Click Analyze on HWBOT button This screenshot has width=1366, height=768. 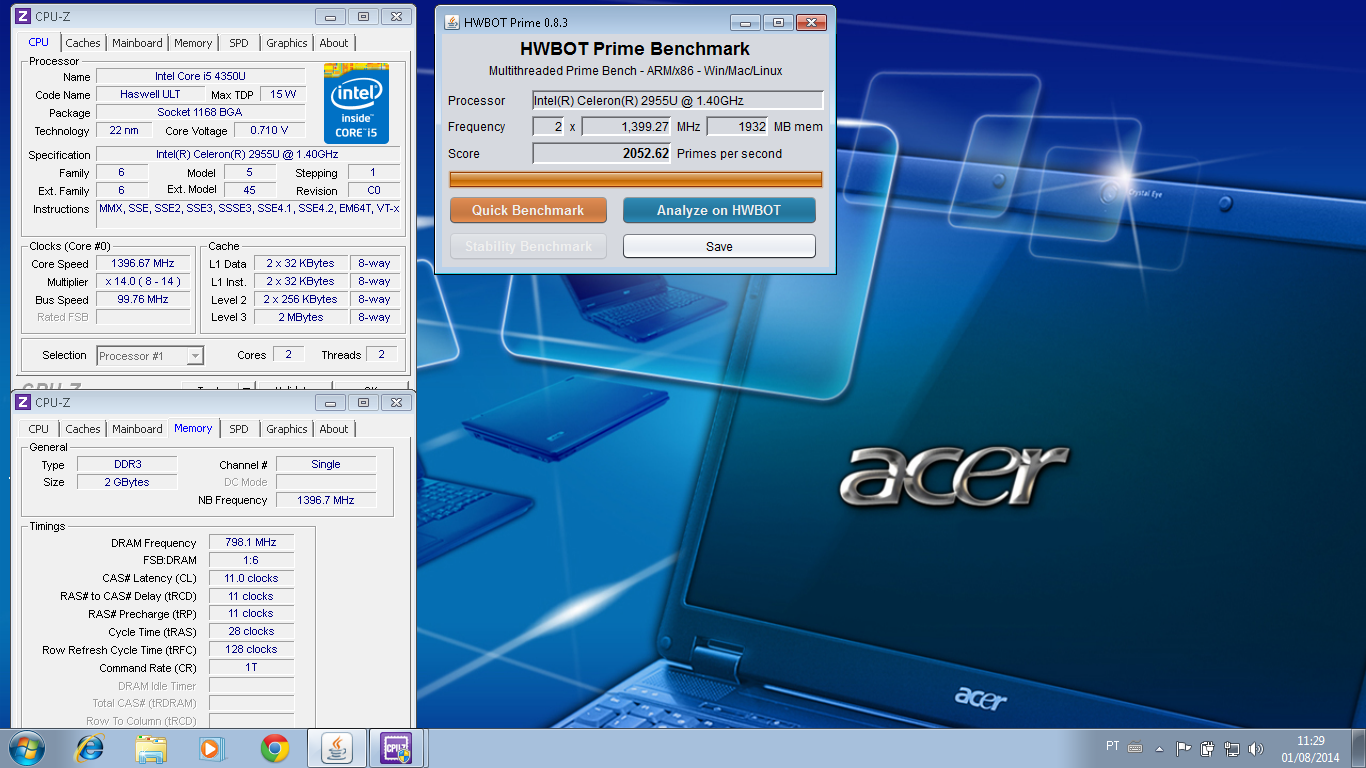coord(719,210)
